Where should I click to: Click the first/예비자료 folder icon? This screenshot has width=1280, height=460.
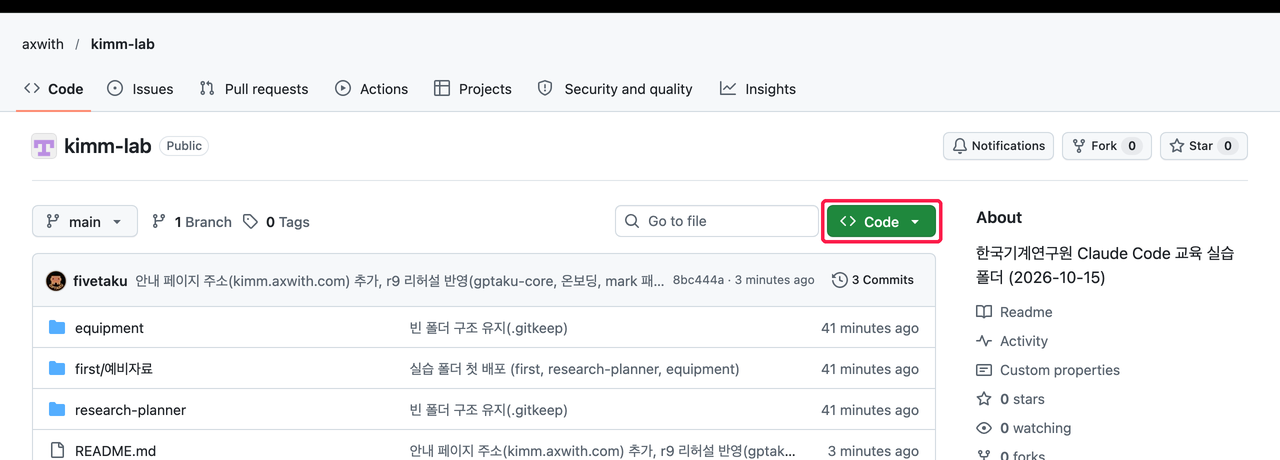point(57,369)
